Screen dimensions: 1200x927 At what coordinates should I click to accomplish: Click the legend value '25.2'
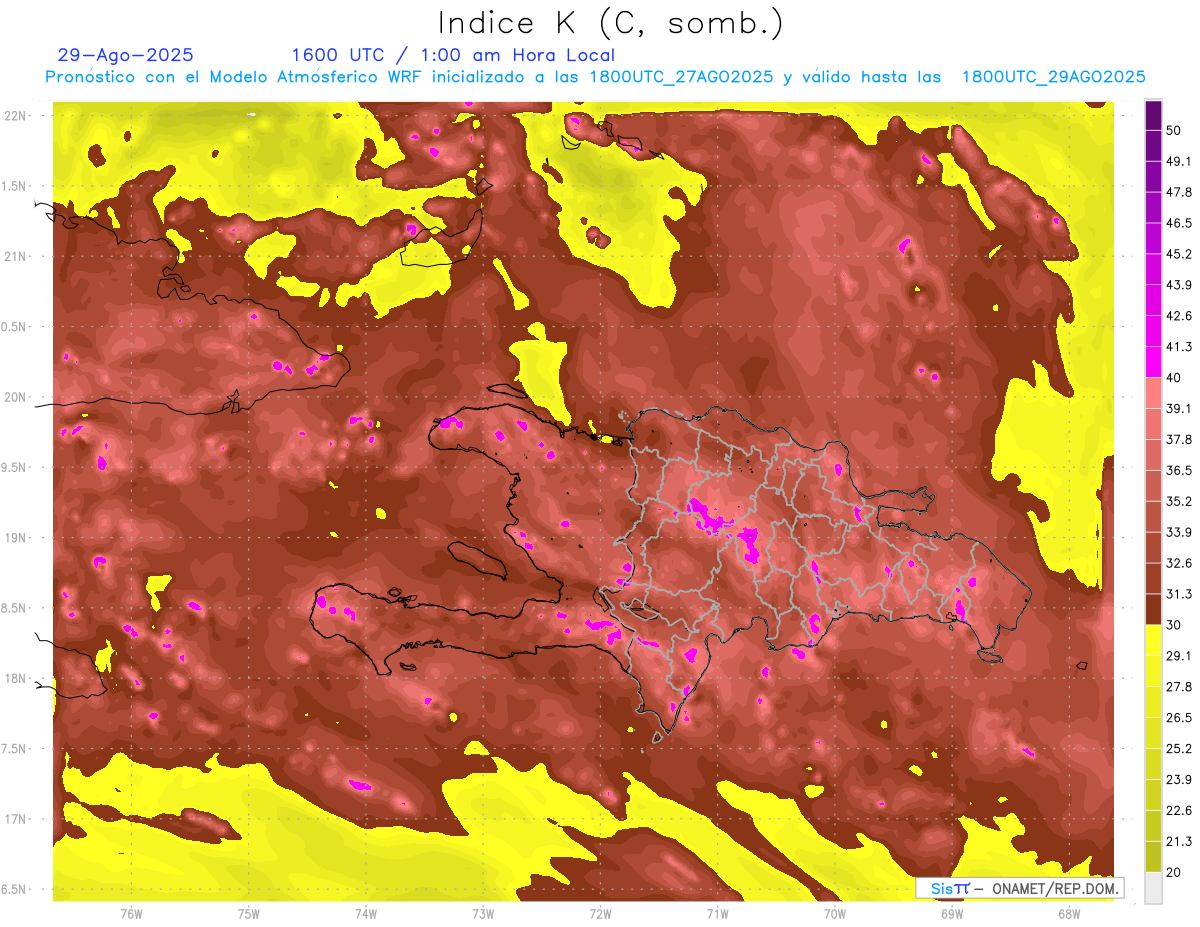1178,749
